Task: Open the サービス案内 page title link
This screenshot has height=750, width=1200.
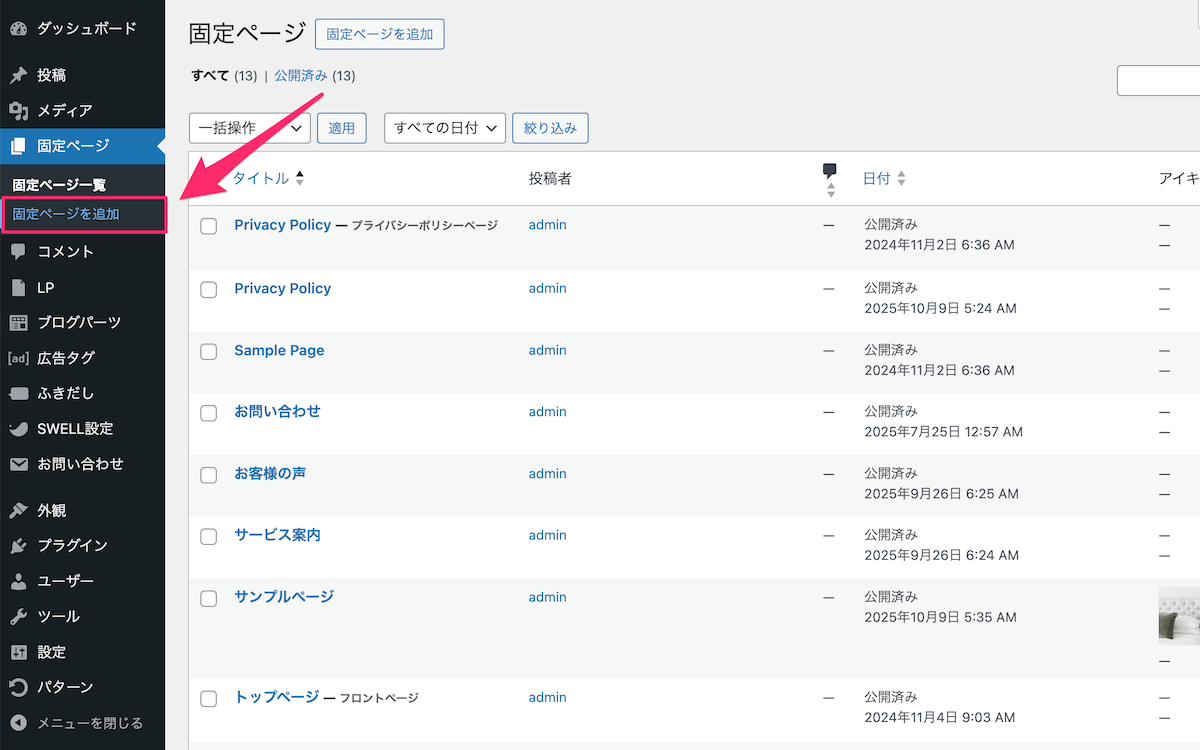Action: (277, 535)
